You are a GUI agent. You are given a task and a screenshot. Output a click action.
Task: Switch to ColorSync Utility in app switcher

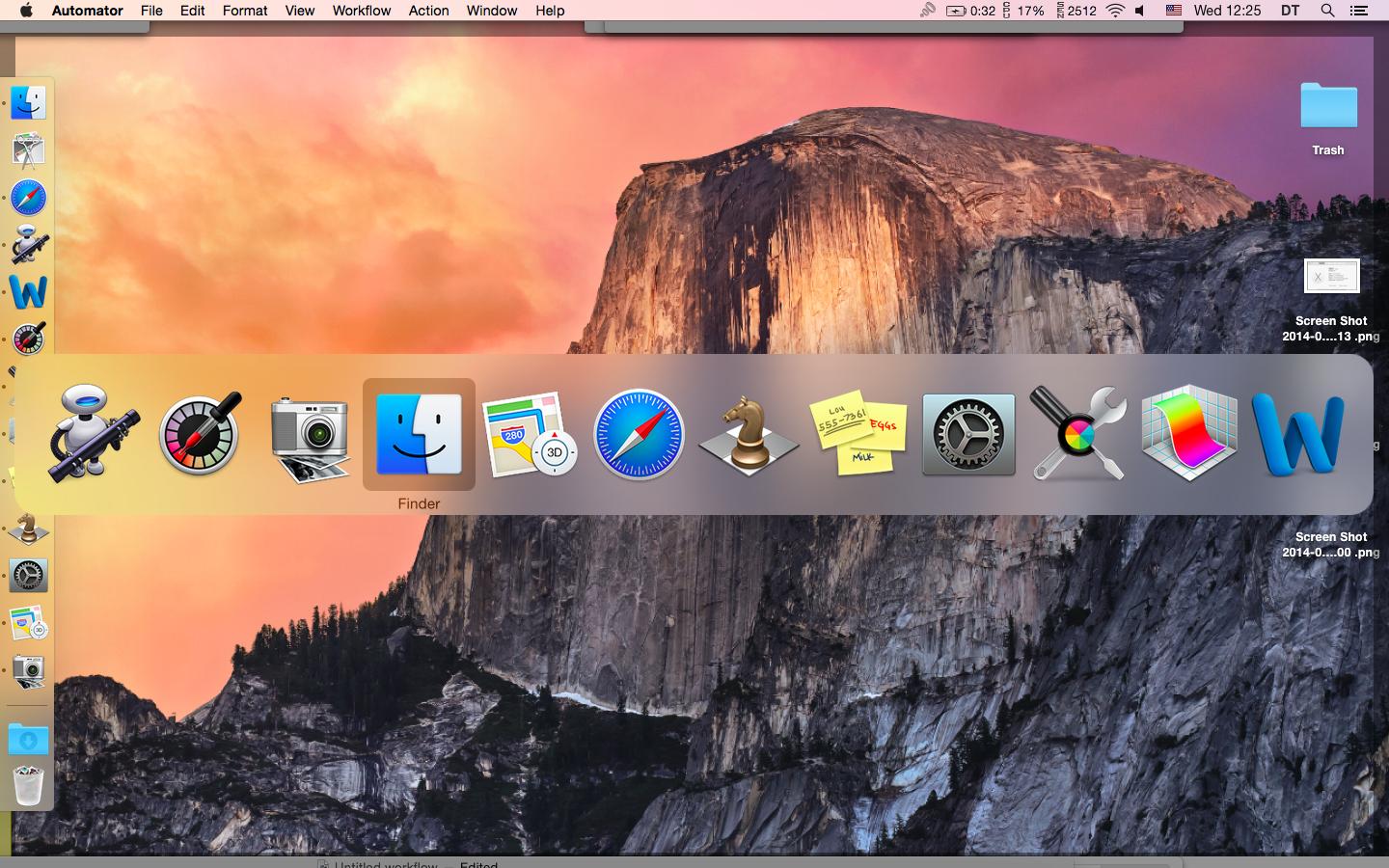(x=1078, y=434)
